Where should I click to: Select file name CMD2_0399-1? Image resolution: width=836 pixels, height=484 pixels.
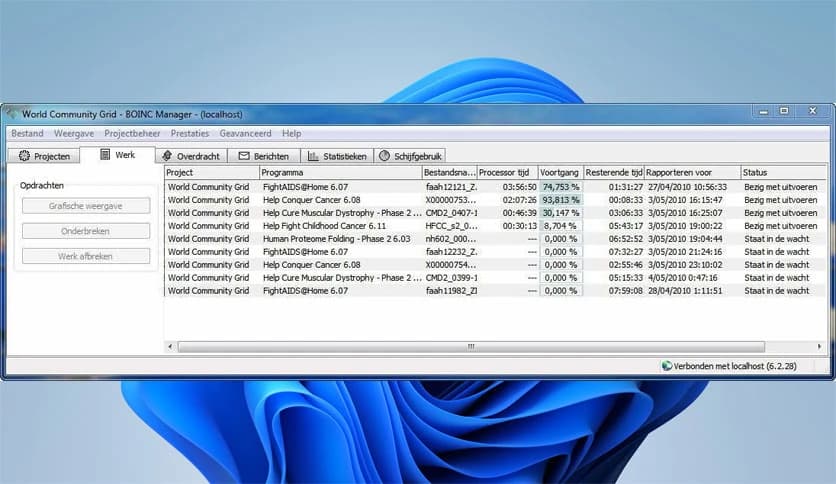point(451,278)
